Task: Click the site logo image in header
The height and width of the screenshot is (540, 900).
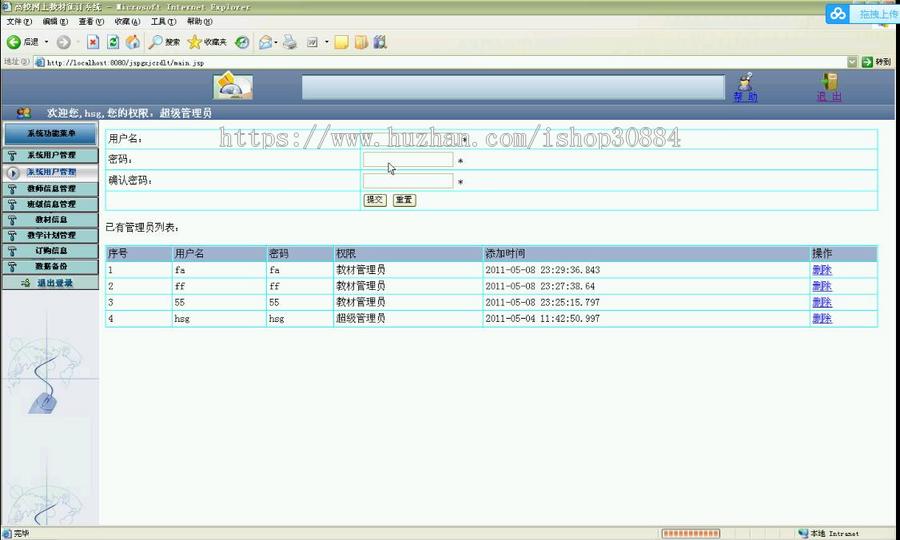Action: click(233, 85)
